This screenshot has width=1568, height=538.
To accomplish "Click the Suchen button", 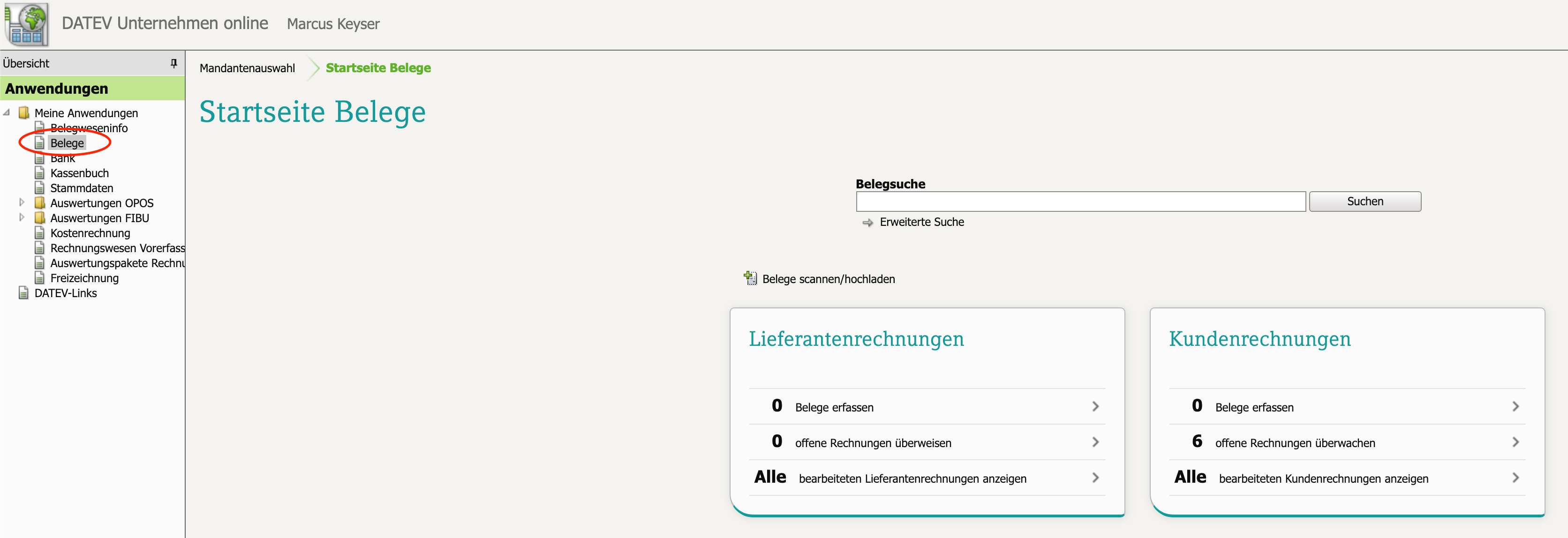I will (x=1364, y=201).
